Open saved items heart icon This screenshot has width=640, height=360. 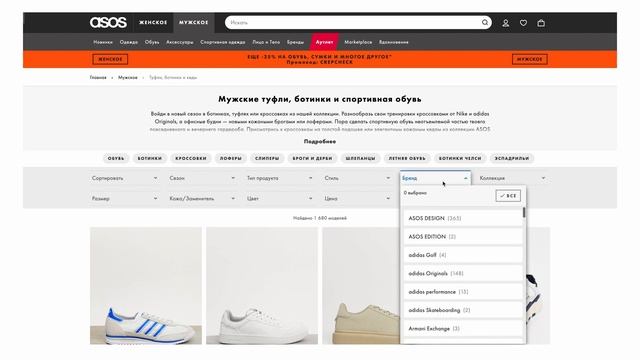pyautogui.click(x=523, y=23)
